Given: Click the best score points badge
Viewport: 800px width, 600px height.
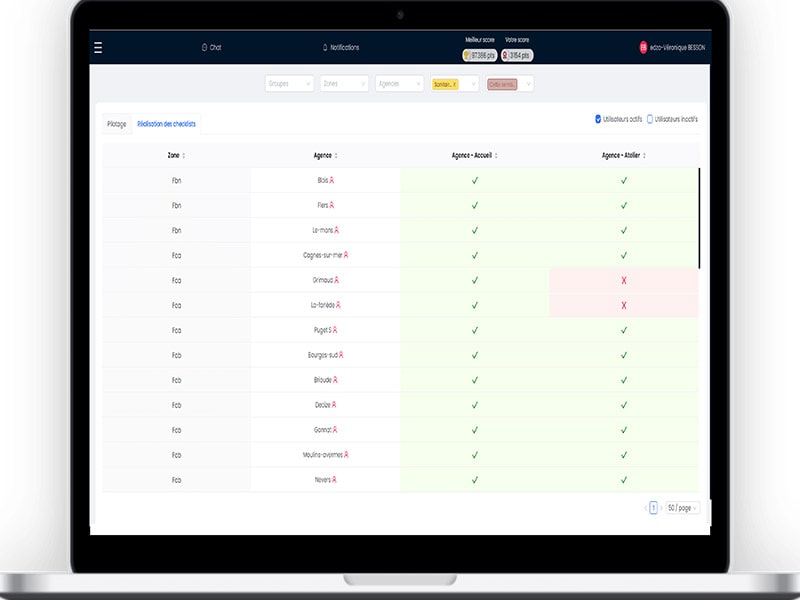Looking at the screenshot, I should pyautogui.click(x=480, y=56).
